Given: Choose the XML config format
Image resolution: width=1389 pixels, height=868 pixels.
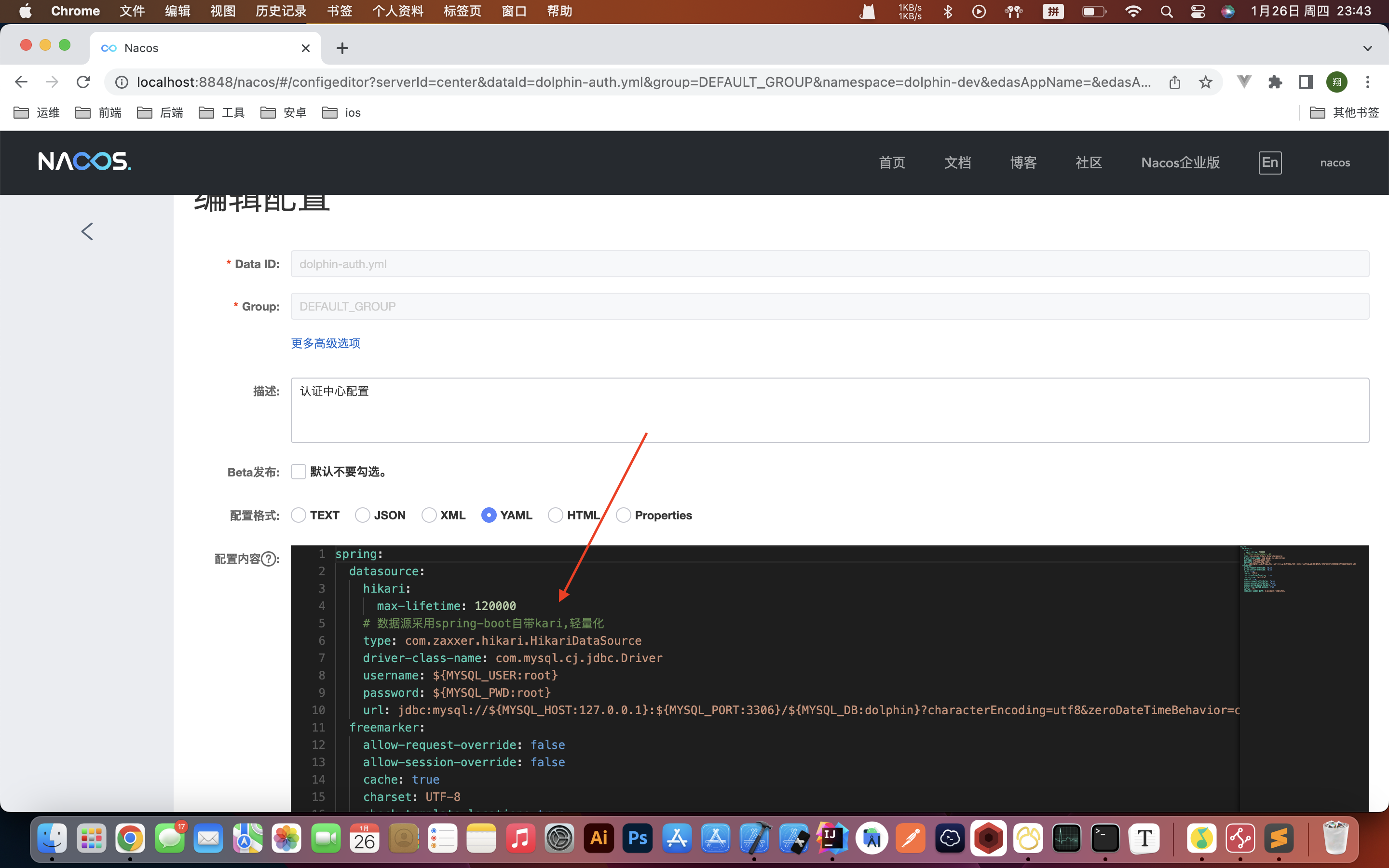Looking at the screenshot, I should (429, 515).
